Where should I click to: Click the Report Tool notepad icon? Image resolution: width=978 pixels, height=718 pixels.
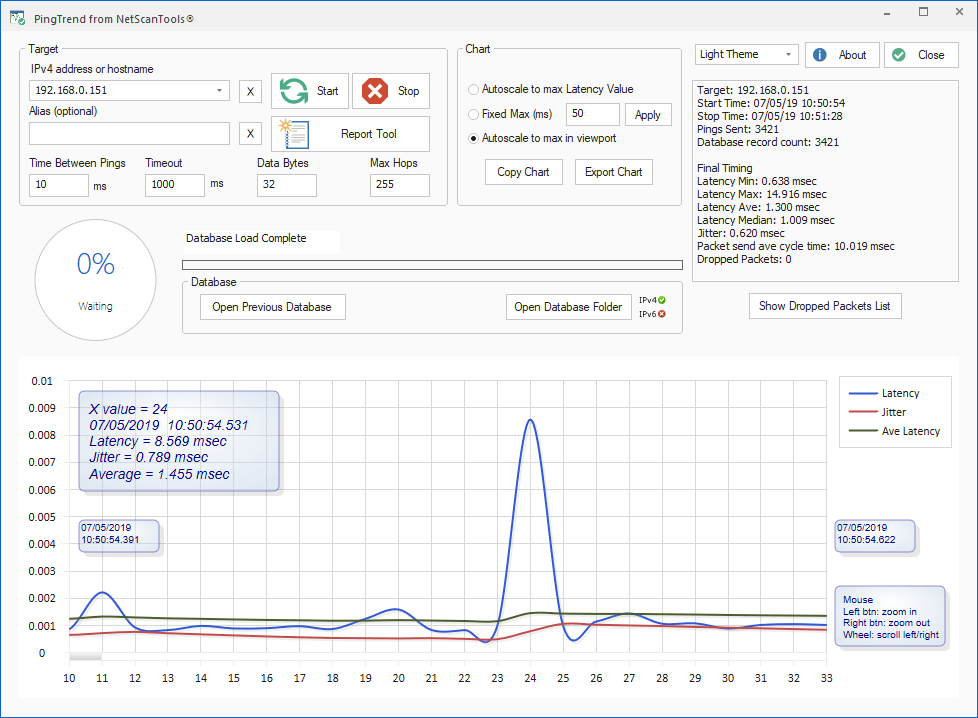[x=293, y=133]
